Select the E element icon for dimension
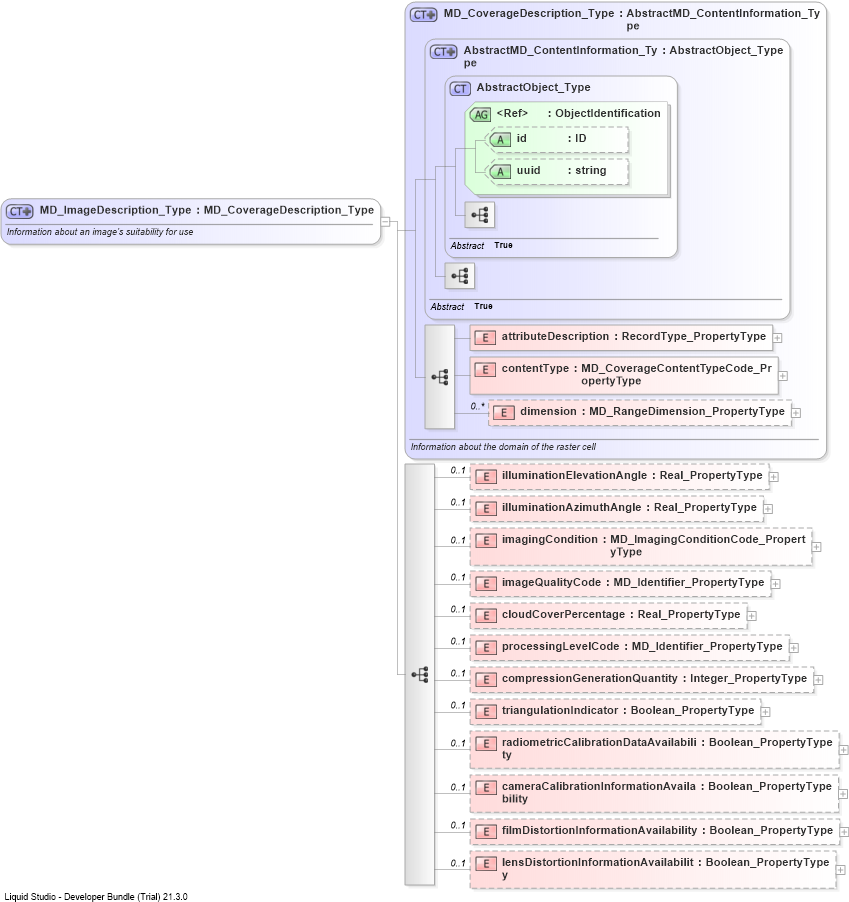This screenshot has width=849, height=902. click(503, 412)
